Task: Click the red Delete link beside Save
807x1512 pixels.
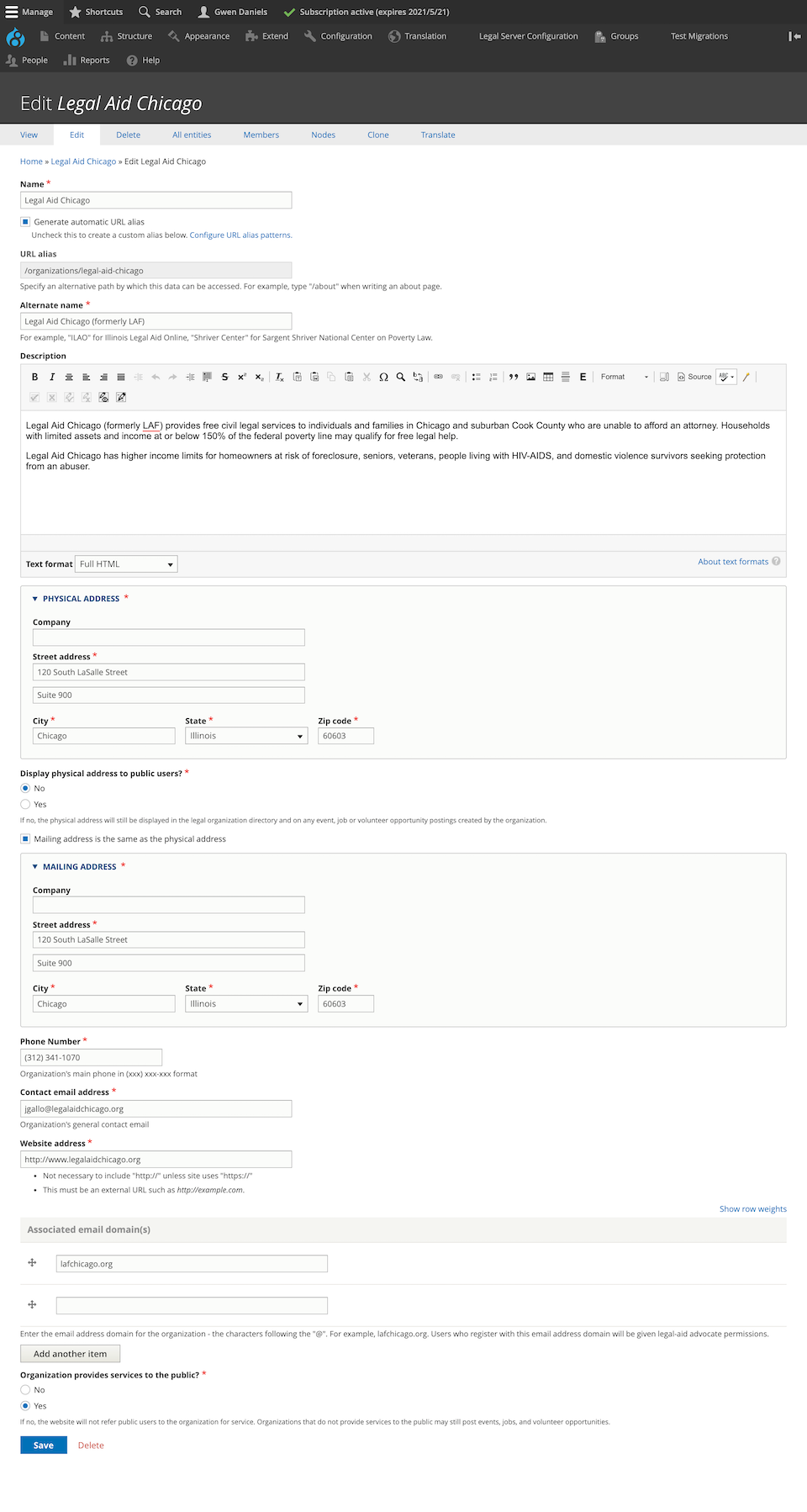Action: 91,1446
